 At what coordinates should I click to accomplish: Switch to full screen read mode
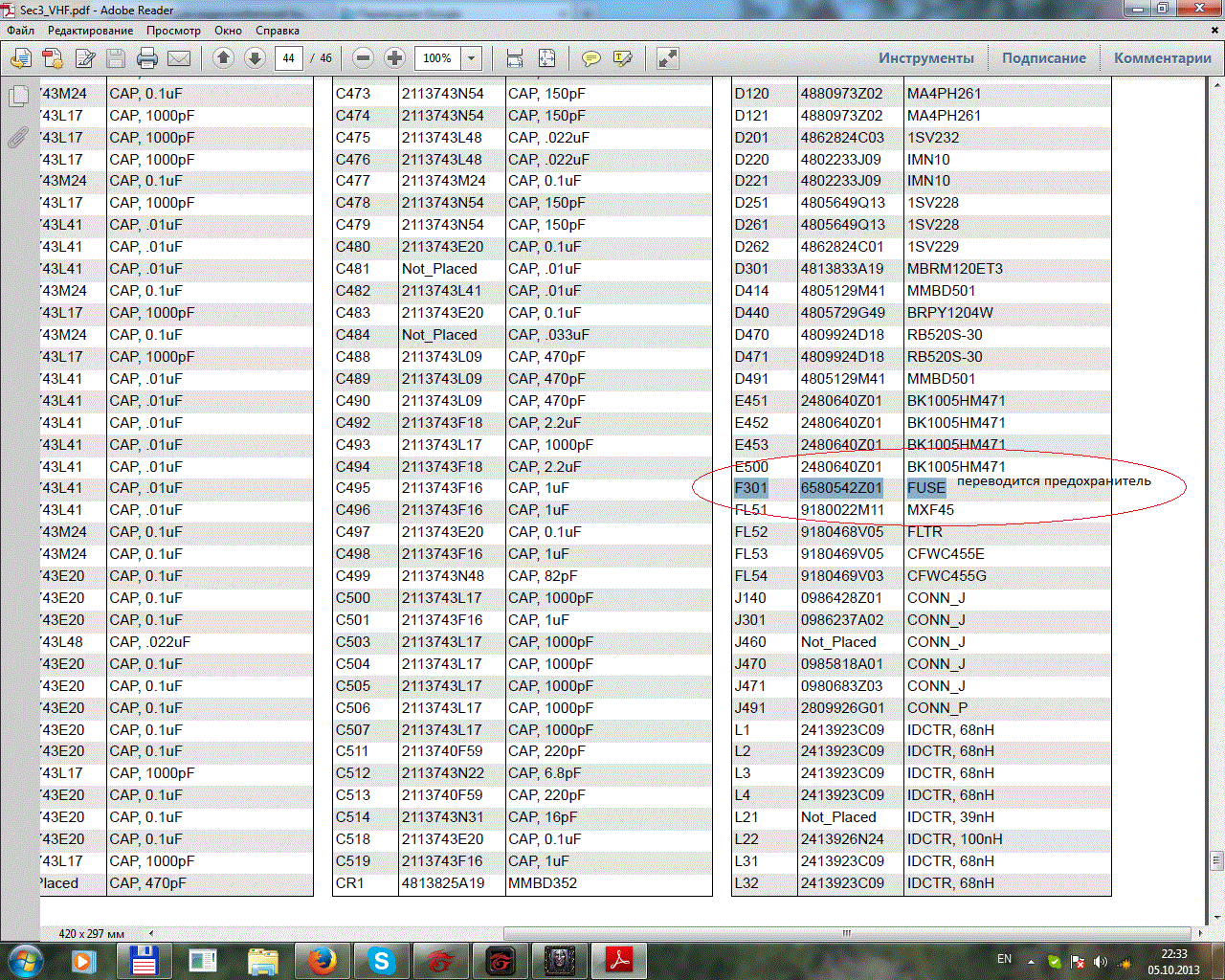tap(668, 58)
